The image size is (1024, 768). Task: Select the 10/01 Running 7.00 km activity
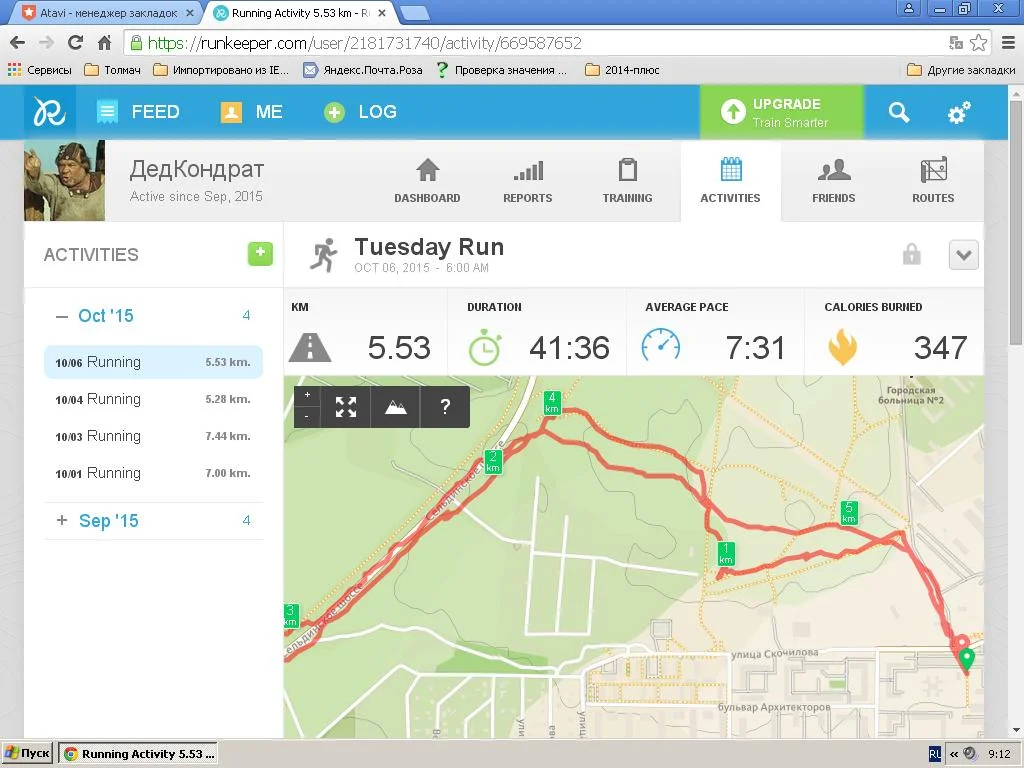pyautogui.click(x=153, y=473)
